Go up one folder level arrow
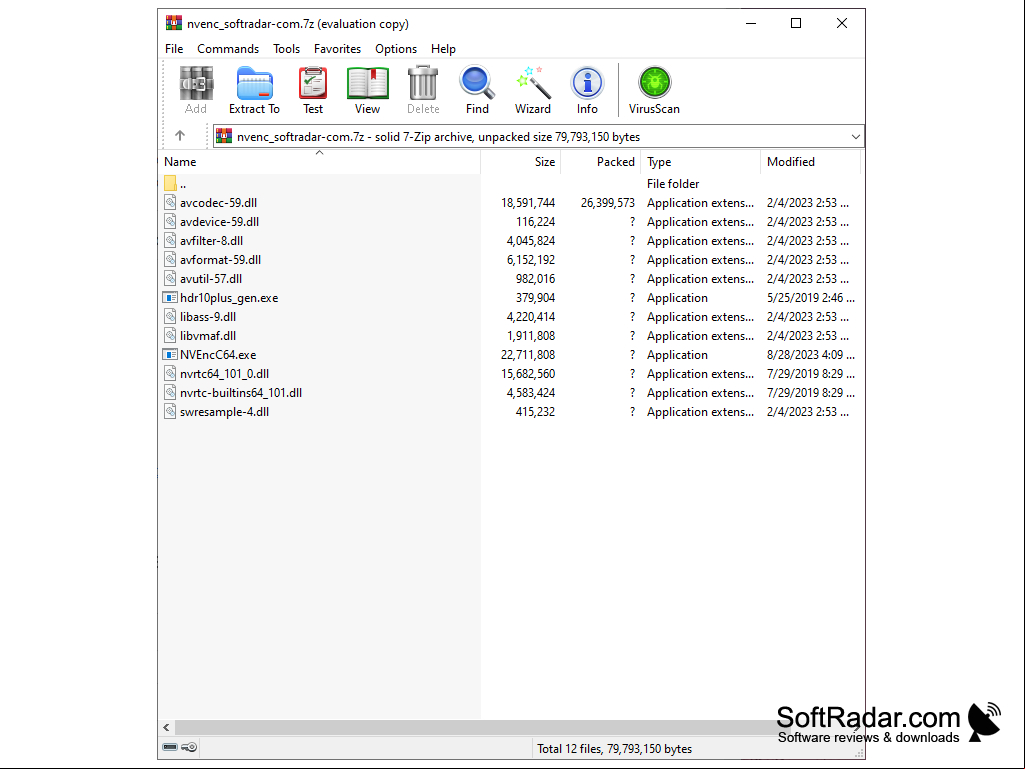 tap(180, 135)
